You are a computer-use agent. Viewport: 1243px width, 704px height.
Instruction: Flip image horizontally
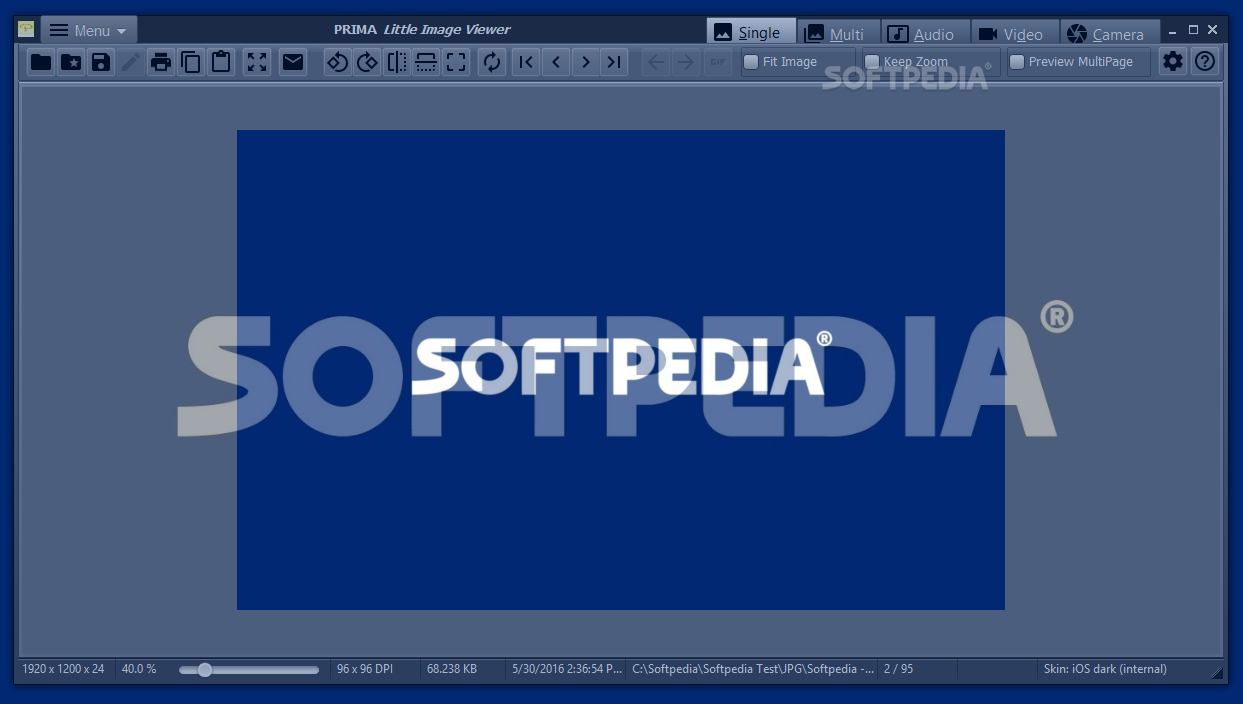[x=397, y=63]
